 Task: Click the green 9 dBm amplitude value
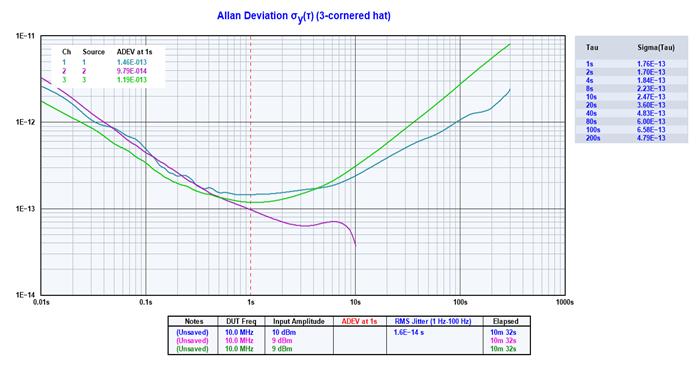(282, 349)
